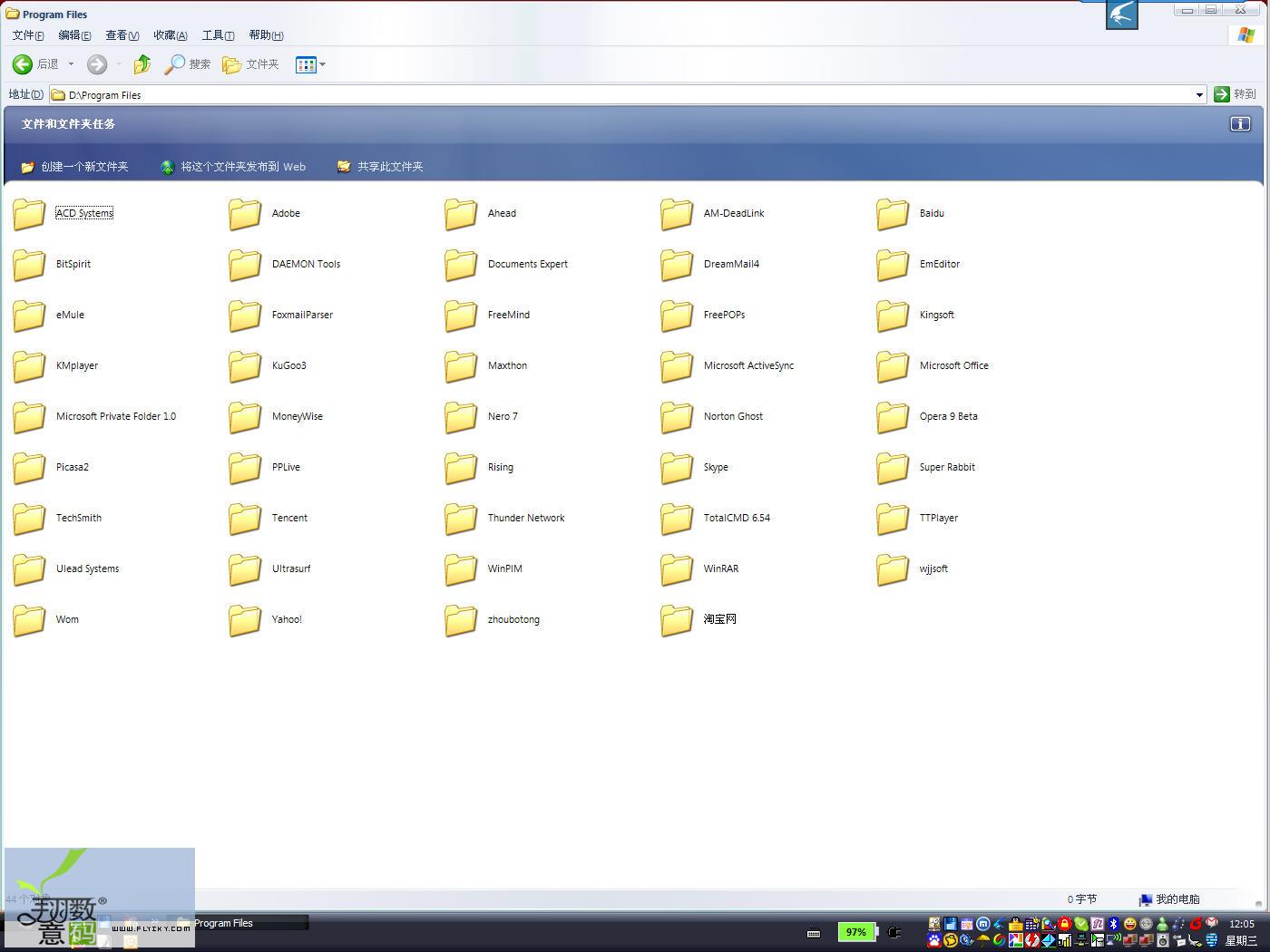Viewport: 1270px width, 952px height.
Task: Select the FreeMind folder icon
Action: [461, 316]
